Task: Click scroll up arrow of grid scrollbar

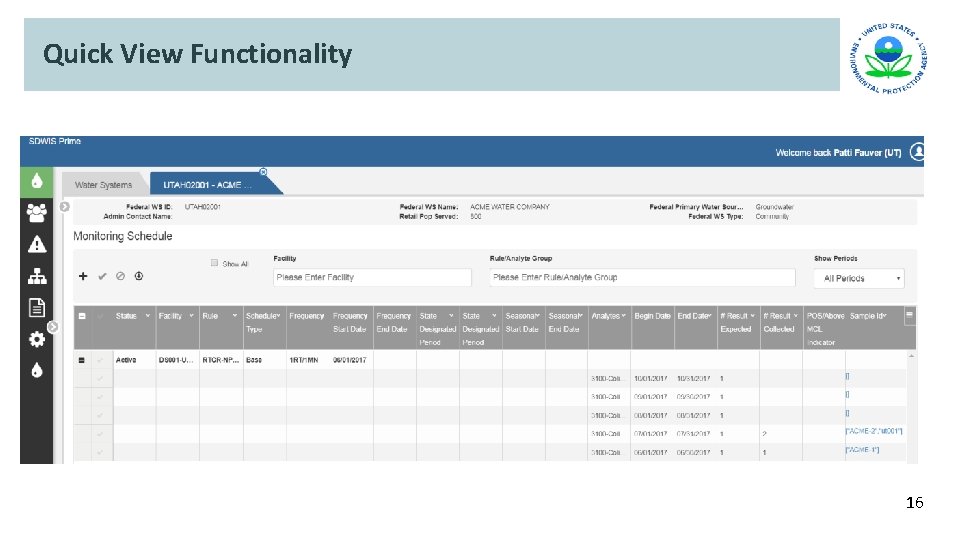Action: click(x=911, y=356)
